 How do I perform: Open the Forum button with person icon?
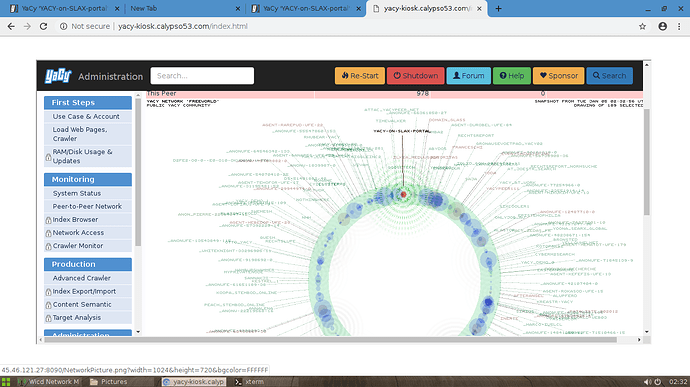[468, 76]
